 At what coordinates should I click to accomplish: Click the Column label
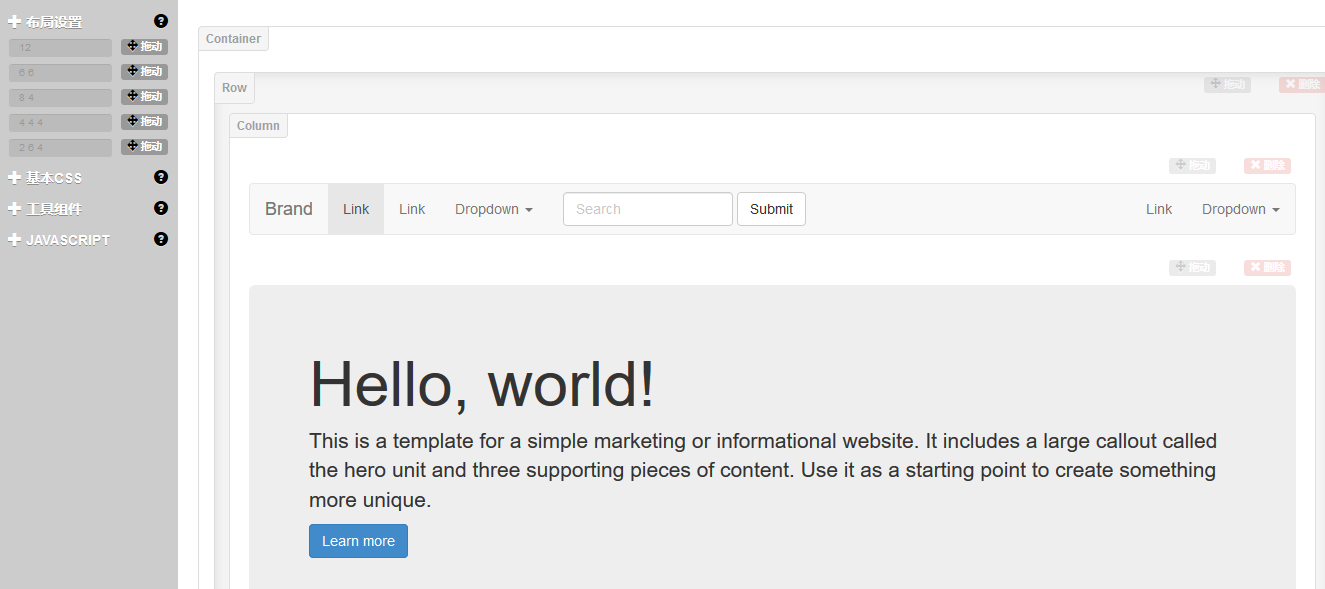(258, 126)
